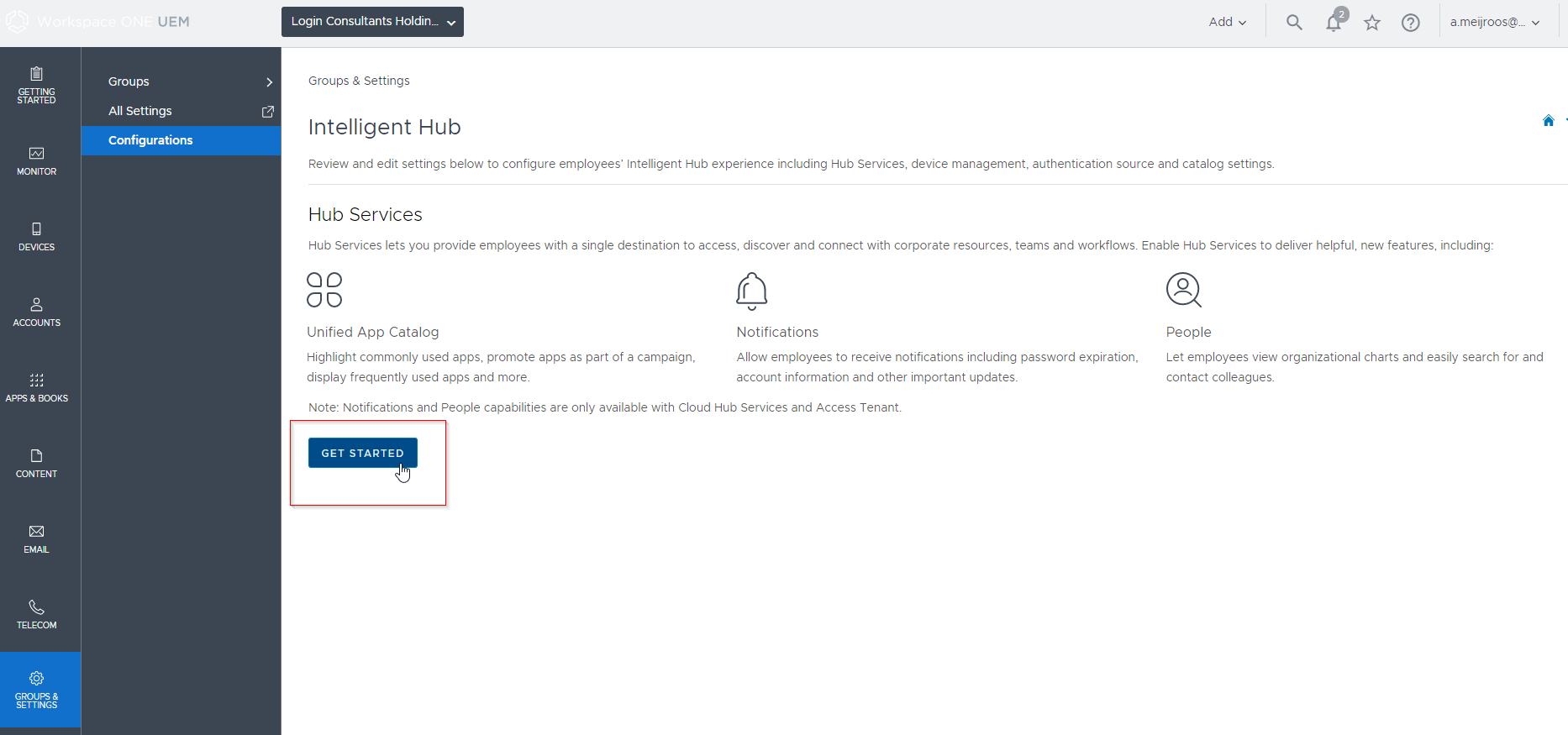Select the Devices icon in the sidebar
This screenshot has height=735, width=1568.
point(36,237)
